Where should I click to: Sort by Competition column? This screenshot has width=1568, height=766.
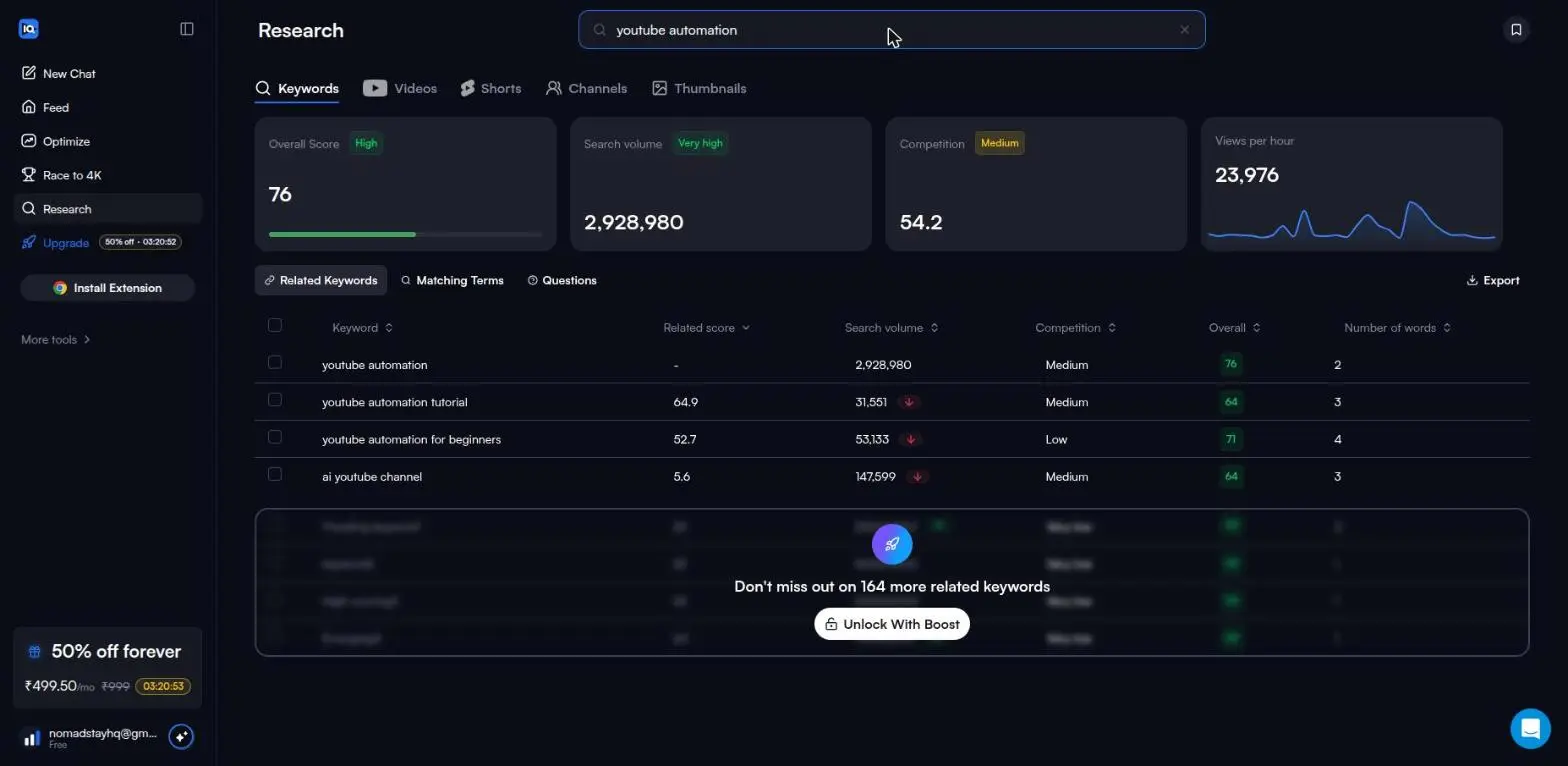(x=1075, y=328)
